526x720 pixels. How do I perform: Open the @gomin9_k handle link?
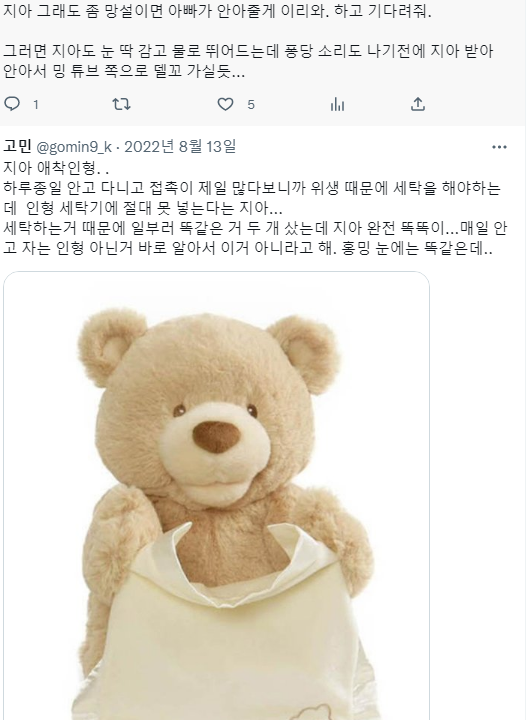click(x=73, y=147)
